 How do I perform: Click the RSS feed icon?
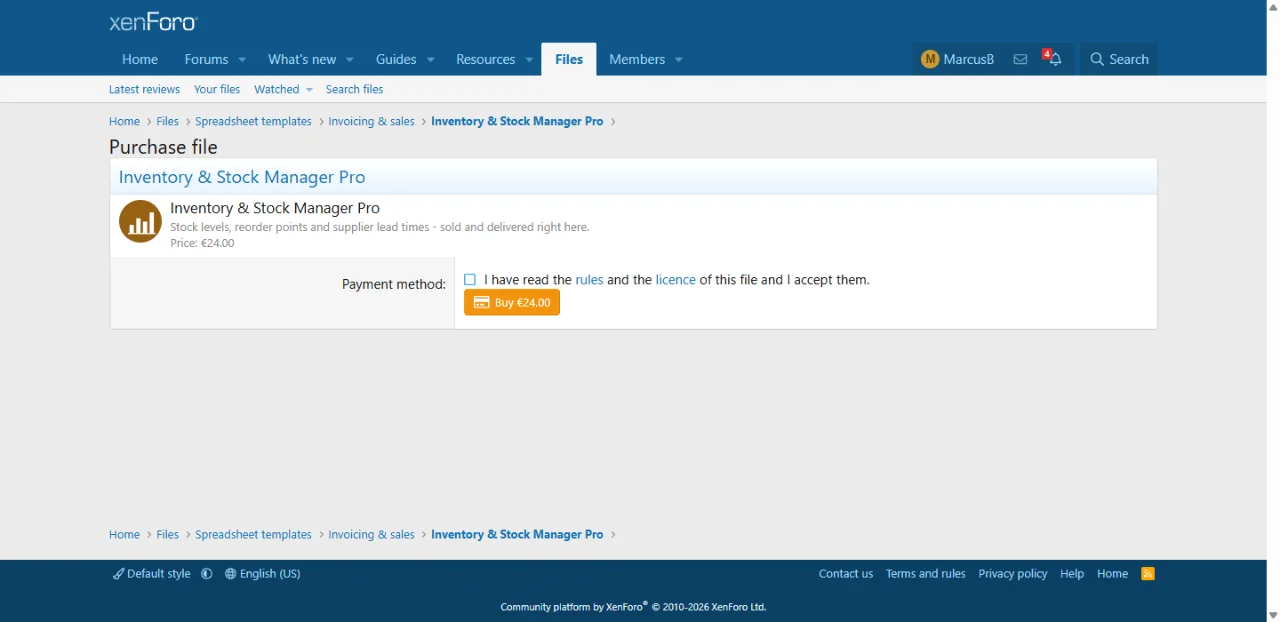tap(1148, 574)
